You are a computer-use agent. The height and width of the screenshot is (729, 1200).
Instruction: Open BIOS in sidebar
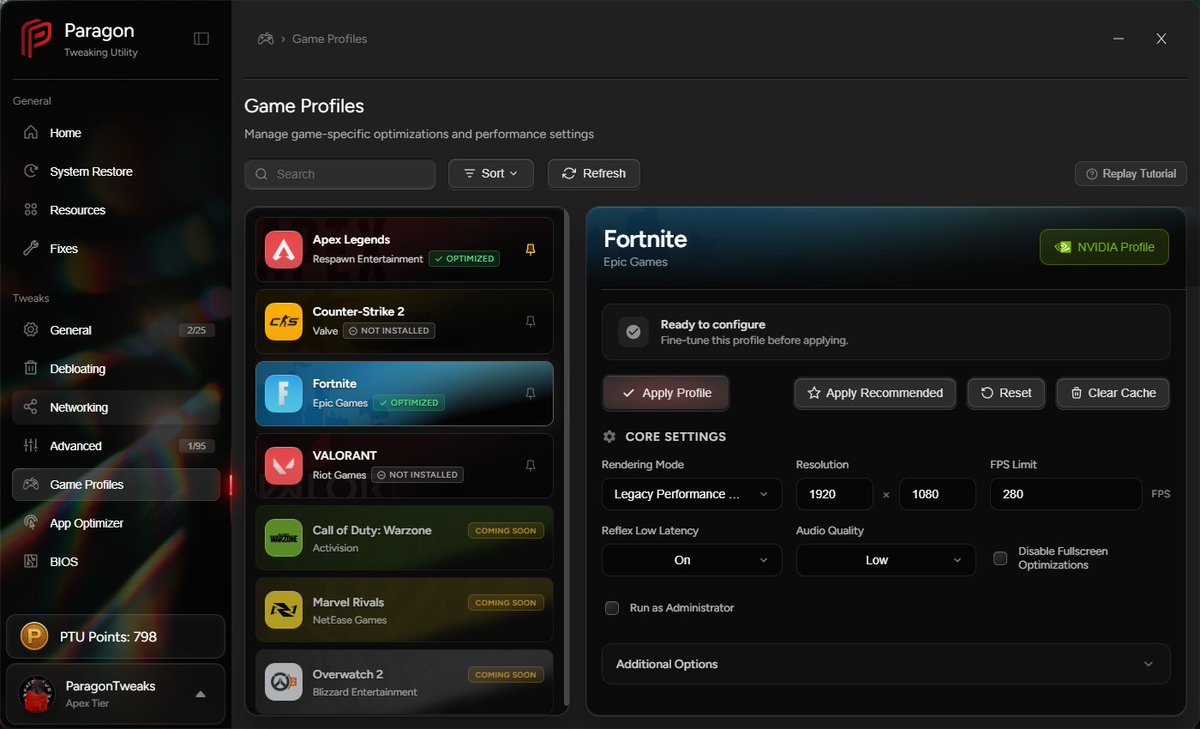point(116,562)
